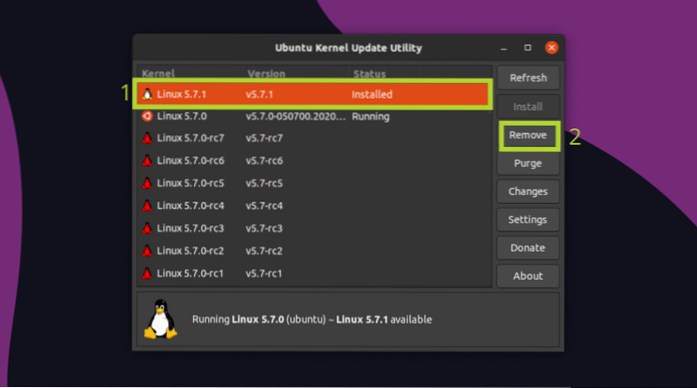Click the large Tux penguin in the status panel
The height and width of the screenshot is (388, 697).
point(160,319)
